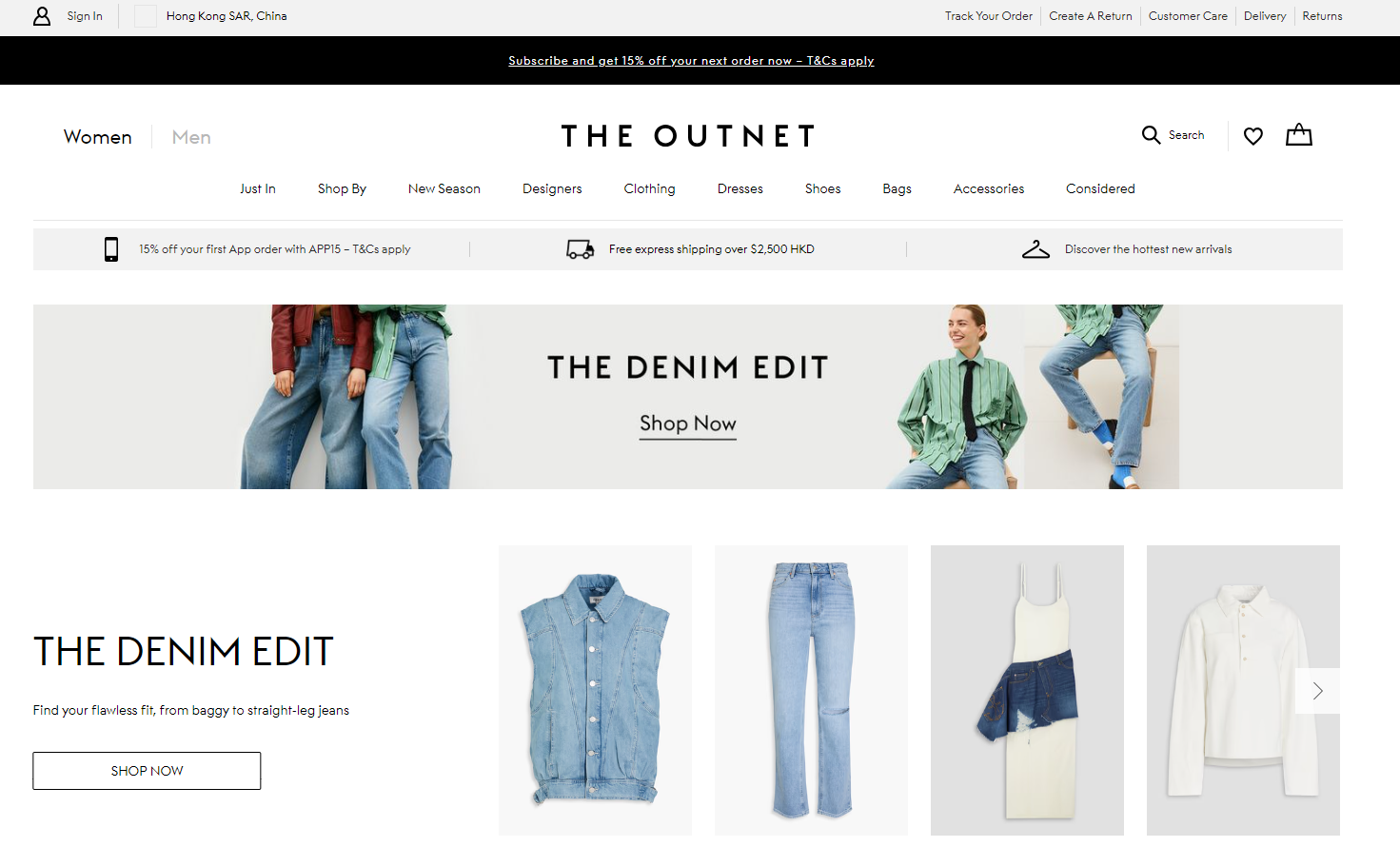Open the shopping bag icon
Viewport: 1400px width, 847px height.
(x=1299, y=135)
